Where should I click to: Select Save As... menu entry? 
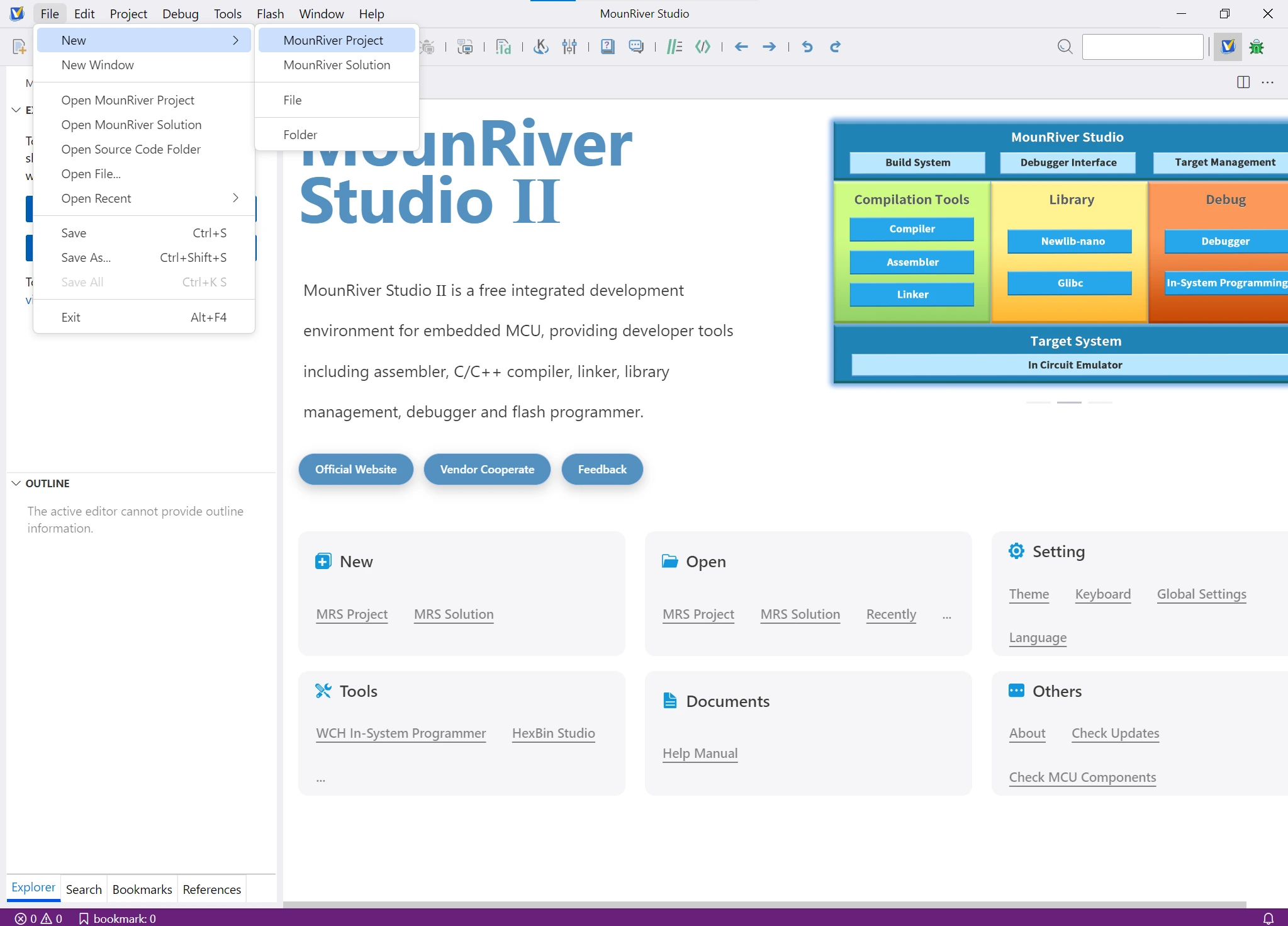[x=143, y=257]
